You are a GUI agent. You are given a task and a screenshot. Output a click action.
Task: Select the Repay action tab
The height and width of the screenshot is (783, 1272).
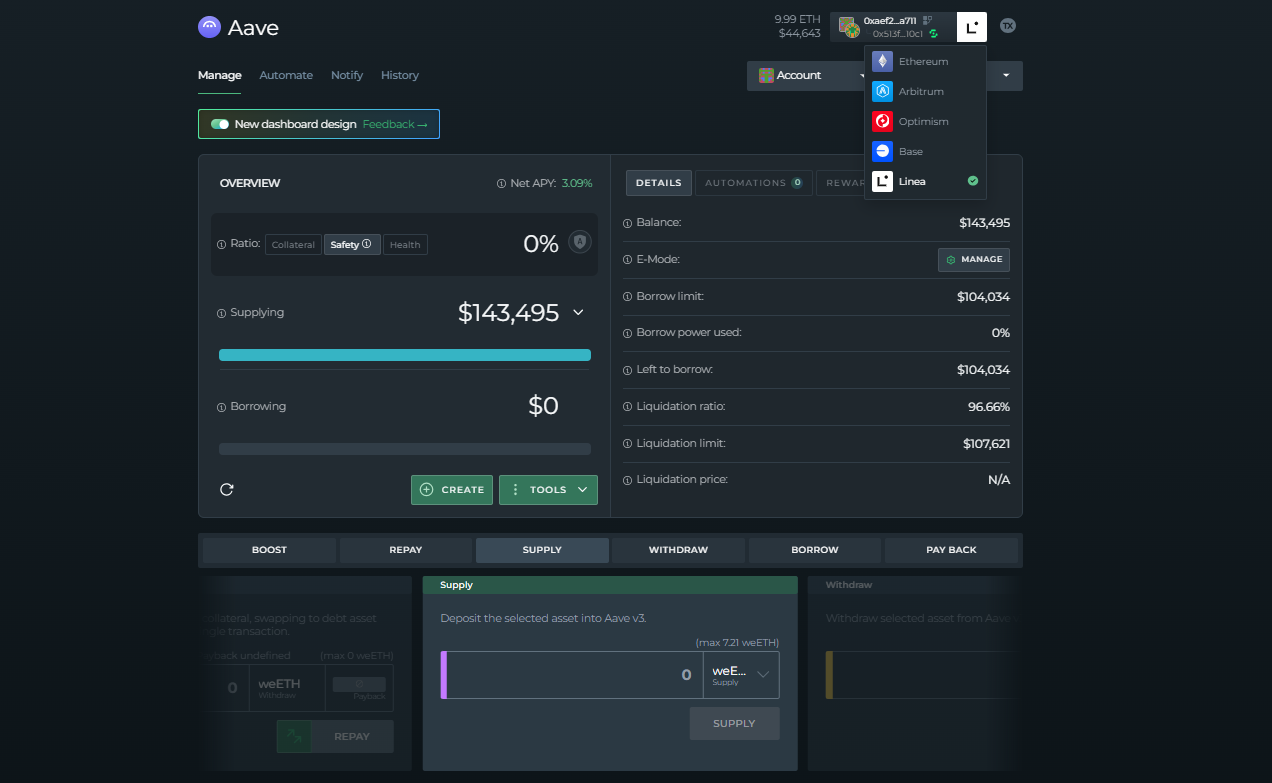point(406,550)
